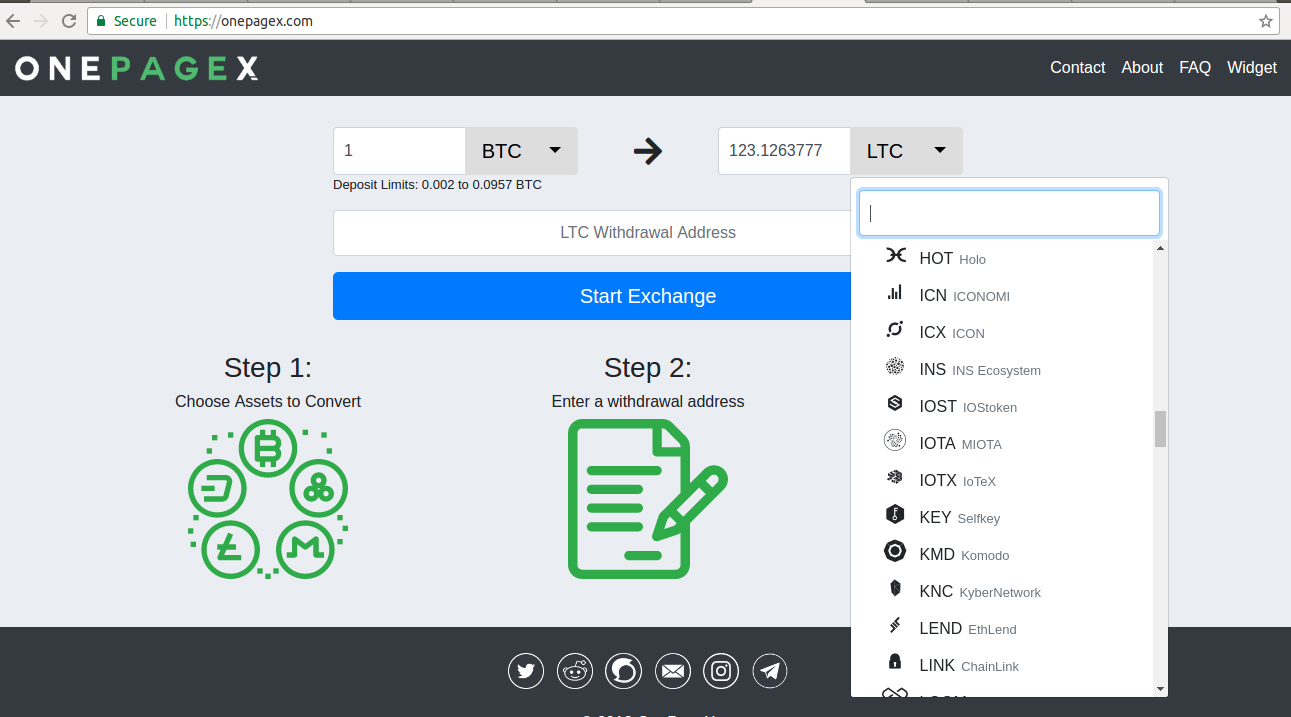Image resolution: width=1291 pixels, height=717 pixels.
Task: Click the list scroll down arrow
Action: [x=1160, y=689]
